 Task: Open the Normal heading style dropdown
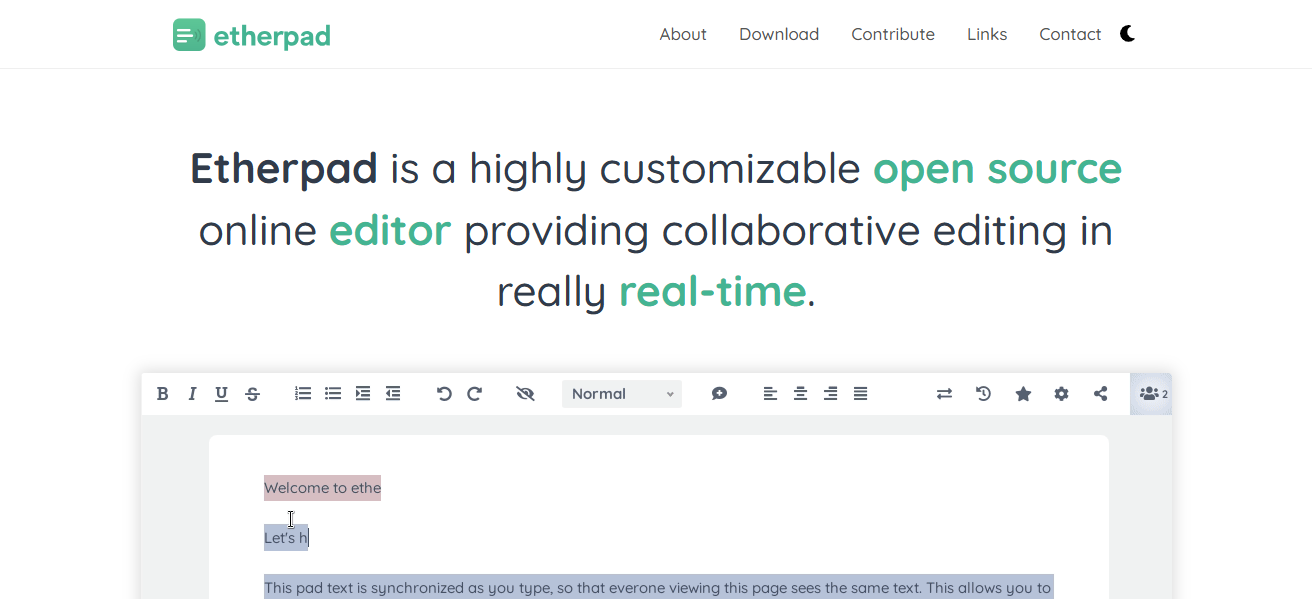(x=622, y=394)
